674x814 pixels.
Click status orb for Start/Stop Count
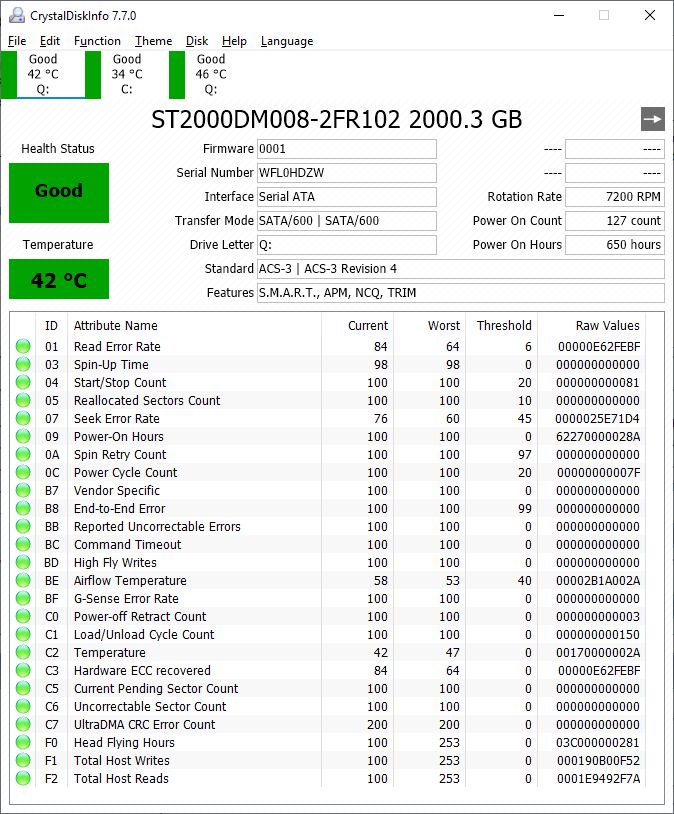pos(23,383)
